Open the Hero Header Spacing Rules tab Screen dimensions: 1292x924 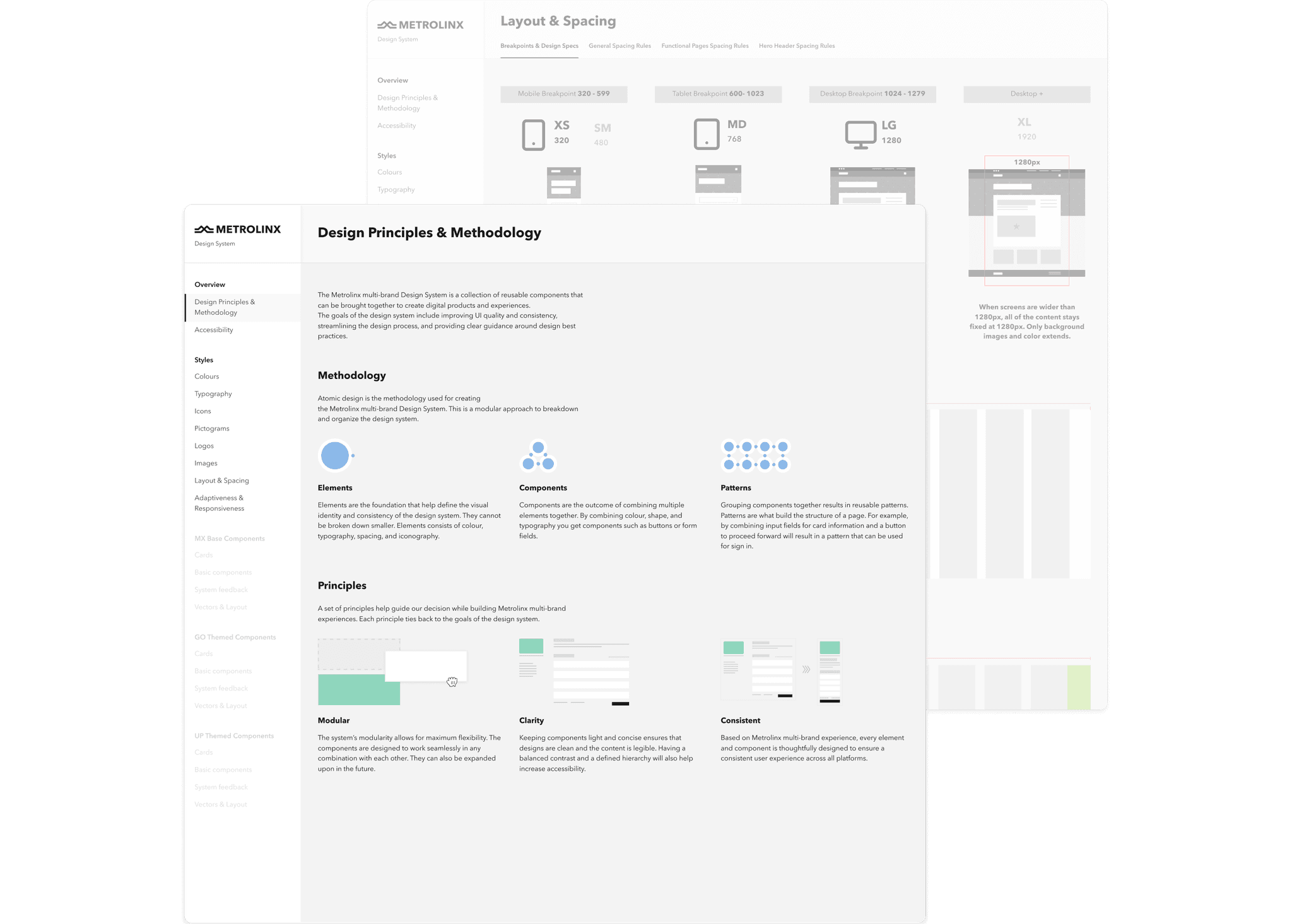tap(796, 46)
